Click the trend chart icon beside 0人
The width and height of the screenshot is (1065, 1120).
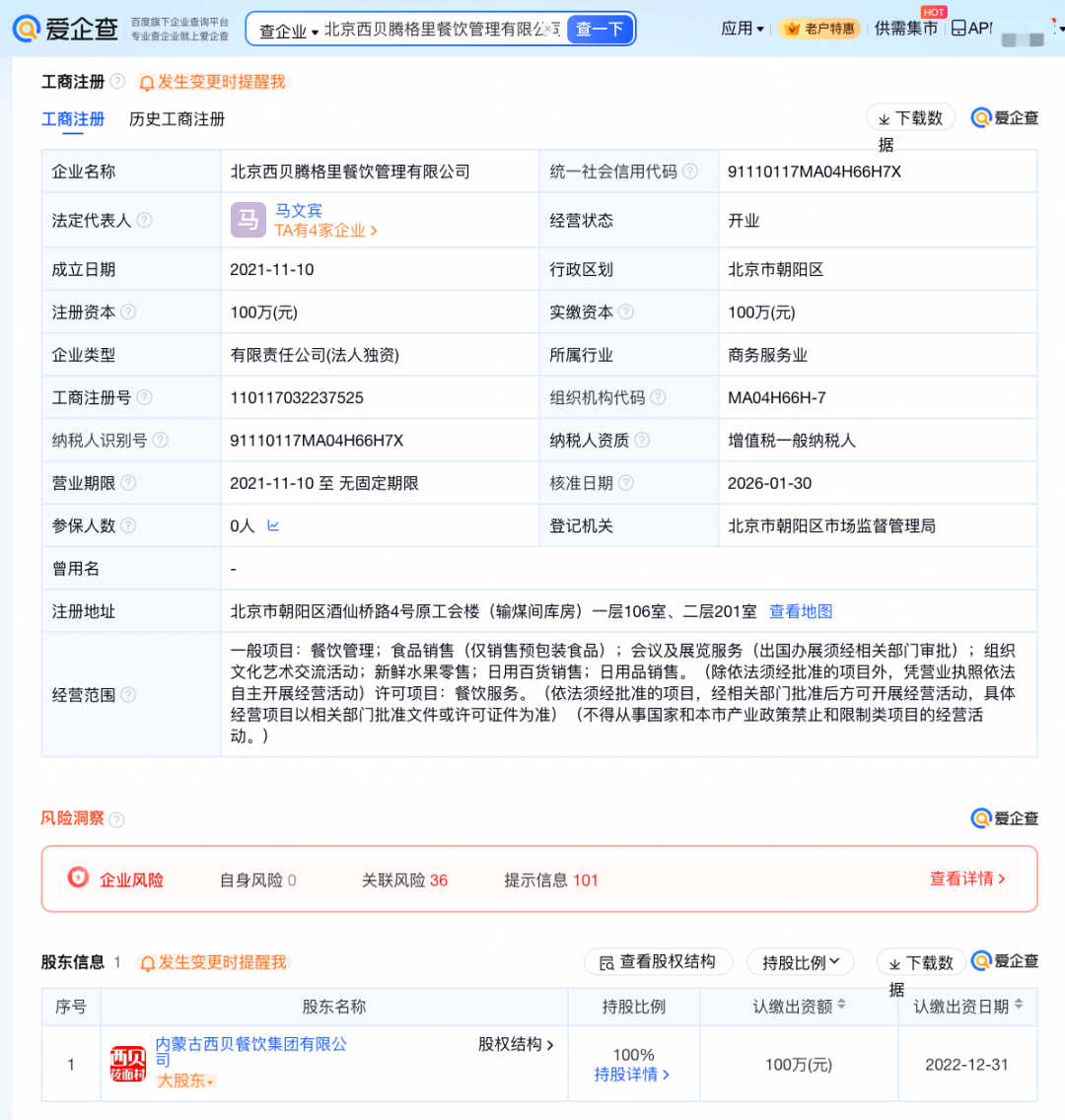(273, 526)
